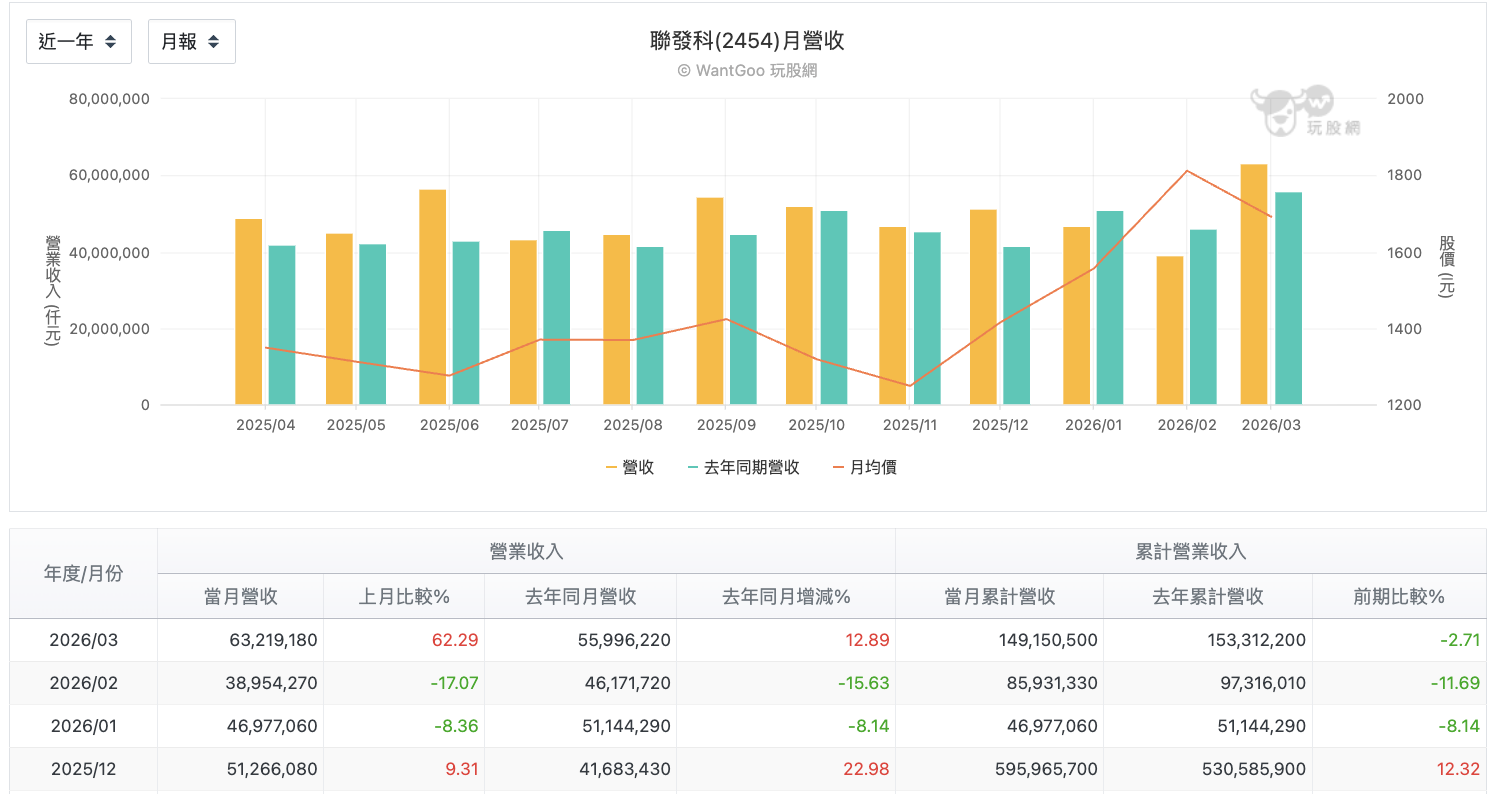Select the 2026/03 row label
1490x794 pixels.
coord(83,640)
